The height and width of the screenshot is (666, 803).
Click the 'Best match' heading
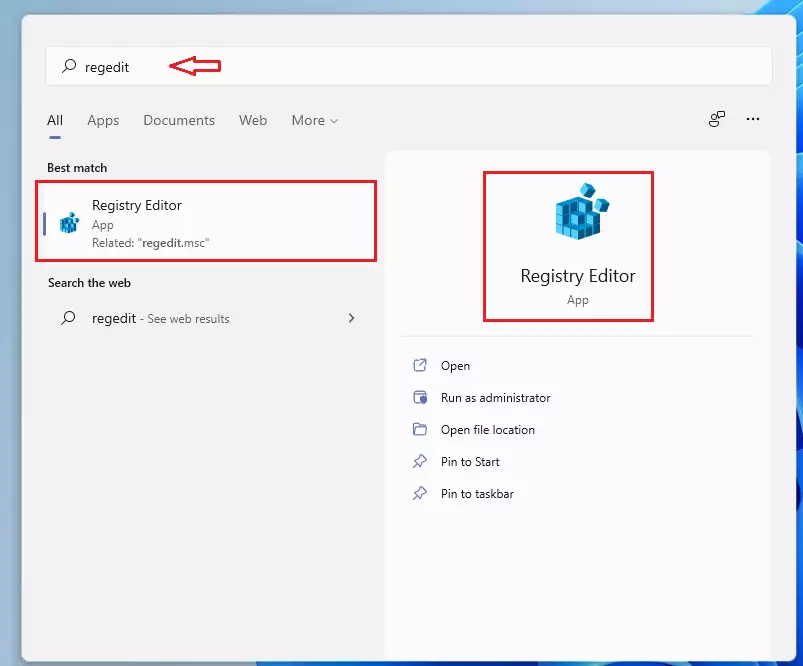point(77,168)
